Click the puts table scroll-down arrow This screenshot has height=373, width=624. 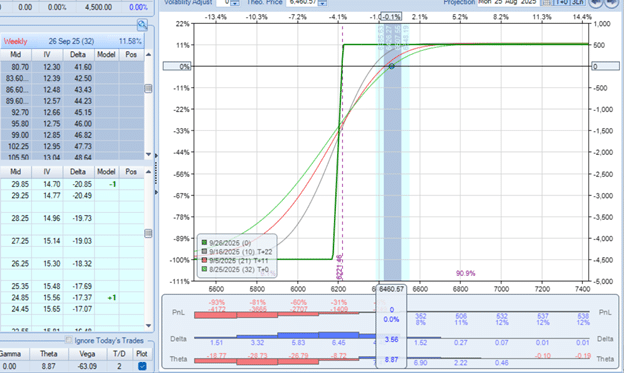point(148,326)
